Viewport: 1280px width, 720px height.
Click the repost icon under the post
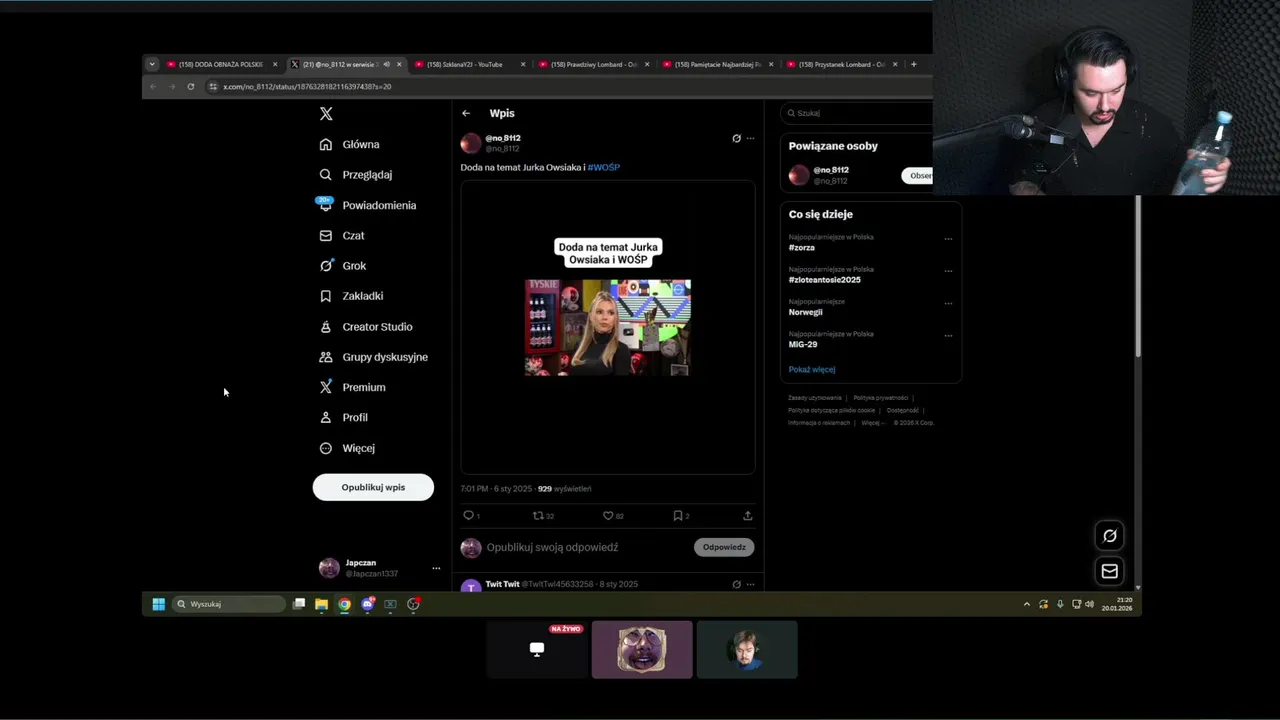pyautogui.click(x=538, y=516)
